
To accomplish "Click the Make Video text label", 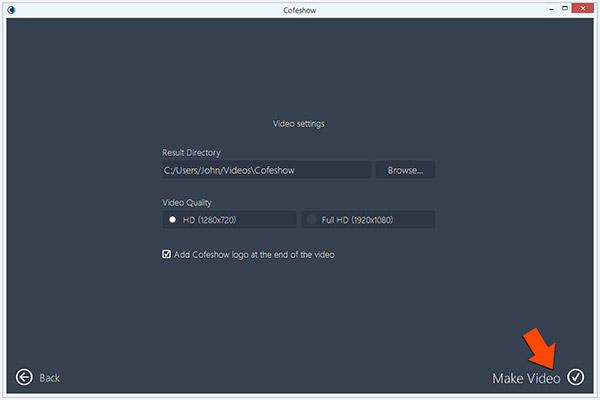I will point(526,378).
